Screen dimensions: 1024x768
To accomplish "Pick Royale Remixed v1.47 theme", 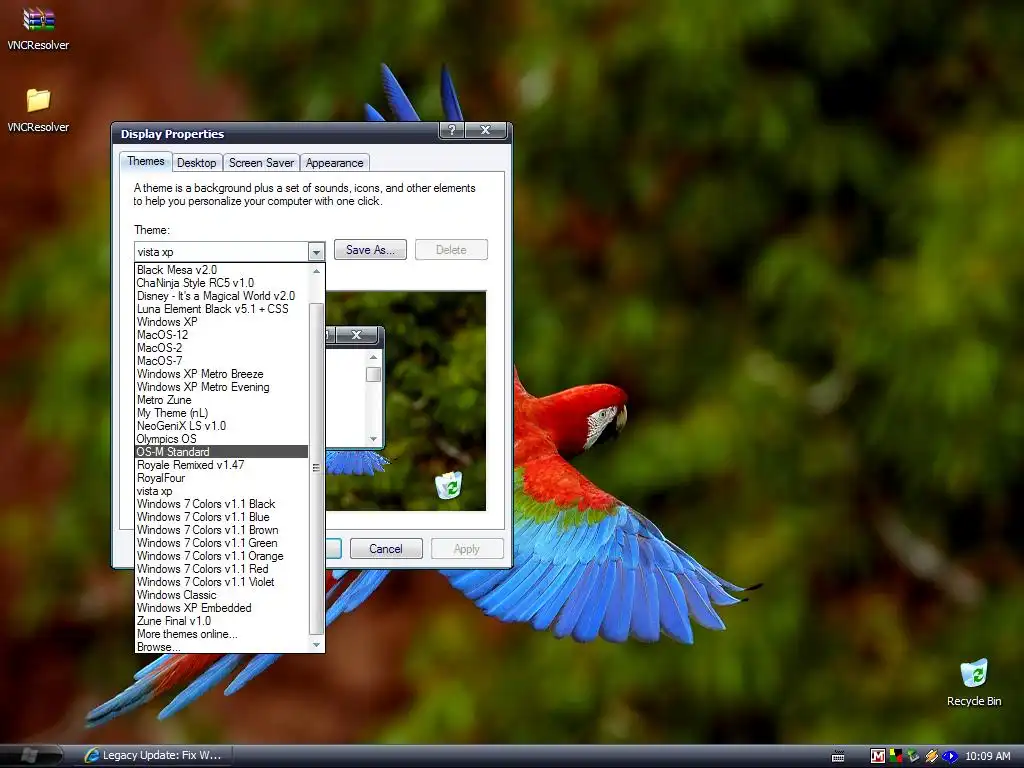I will pyautogui.click(x=221, y=465).
